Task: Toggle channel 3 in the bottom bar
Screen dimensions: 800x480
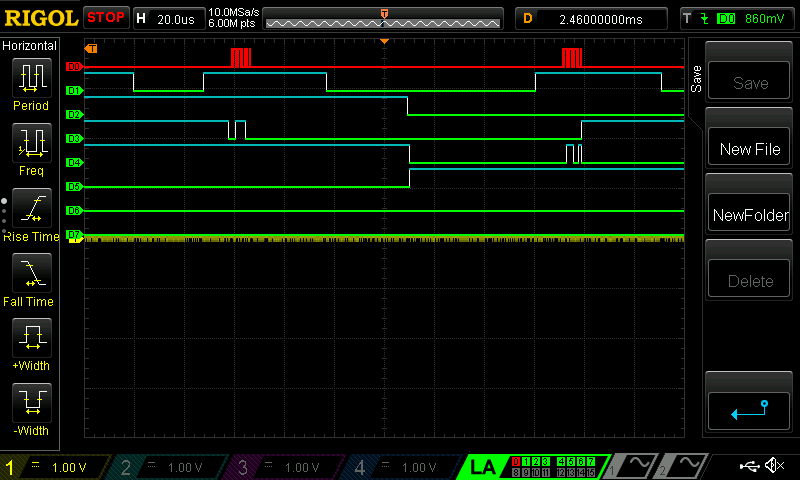Action: click(x=285, y=467)
